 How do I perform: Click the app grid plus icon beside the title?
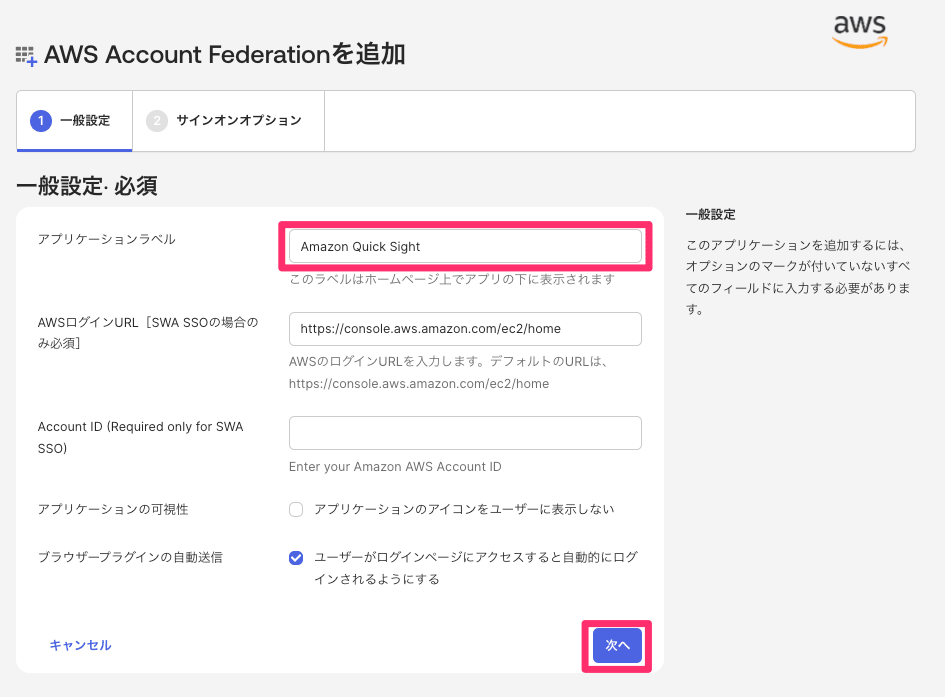pos(26,56)
